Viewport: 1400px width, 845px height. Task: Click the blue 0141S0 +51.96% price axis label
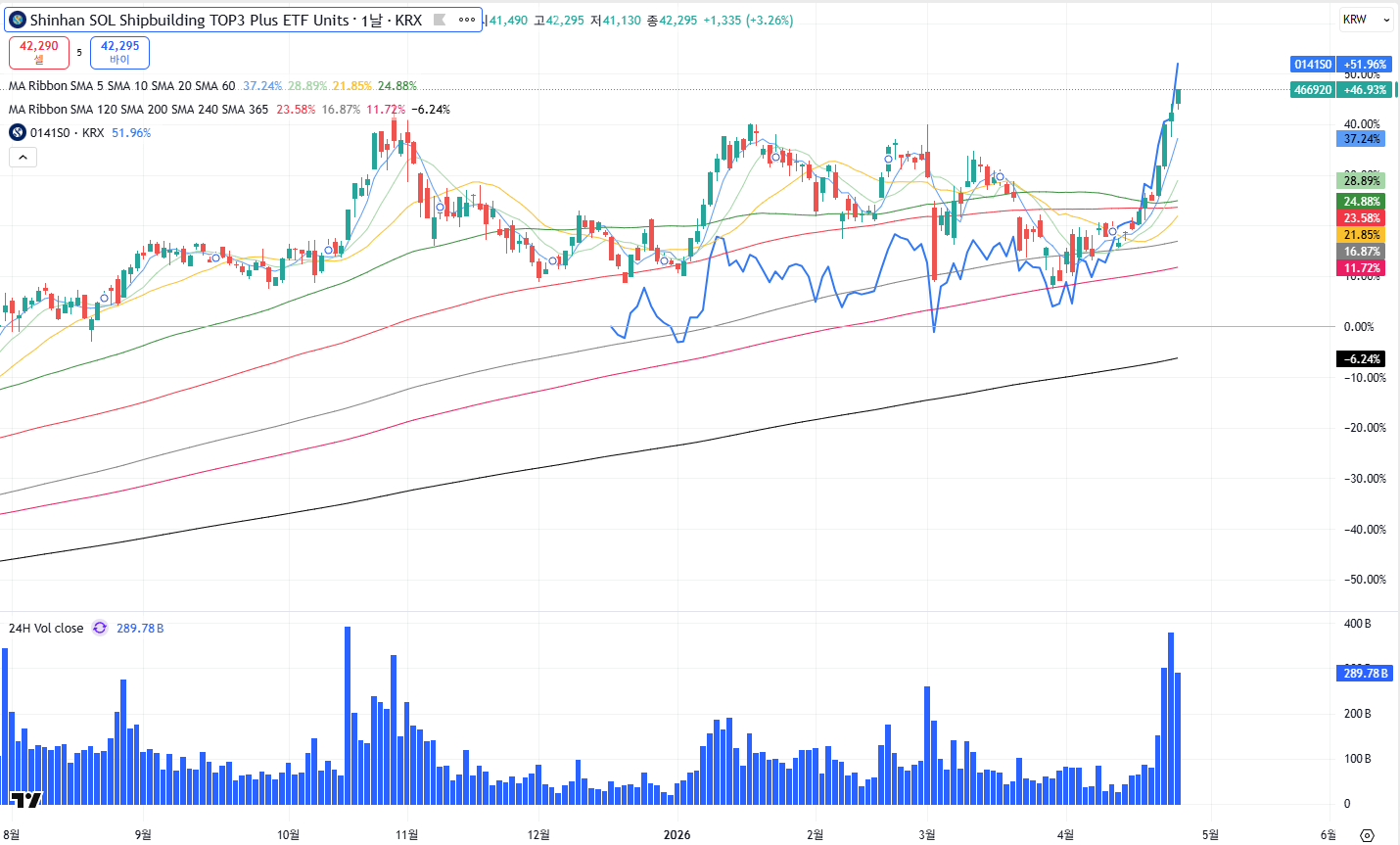(1339, 65)
